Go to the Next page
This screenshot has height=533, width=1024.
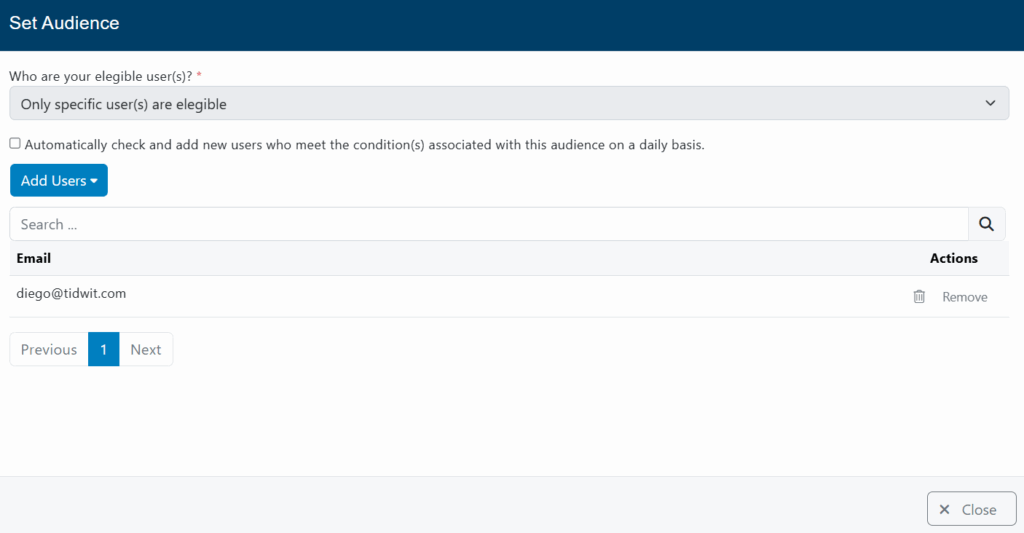(x=146, y=349)
